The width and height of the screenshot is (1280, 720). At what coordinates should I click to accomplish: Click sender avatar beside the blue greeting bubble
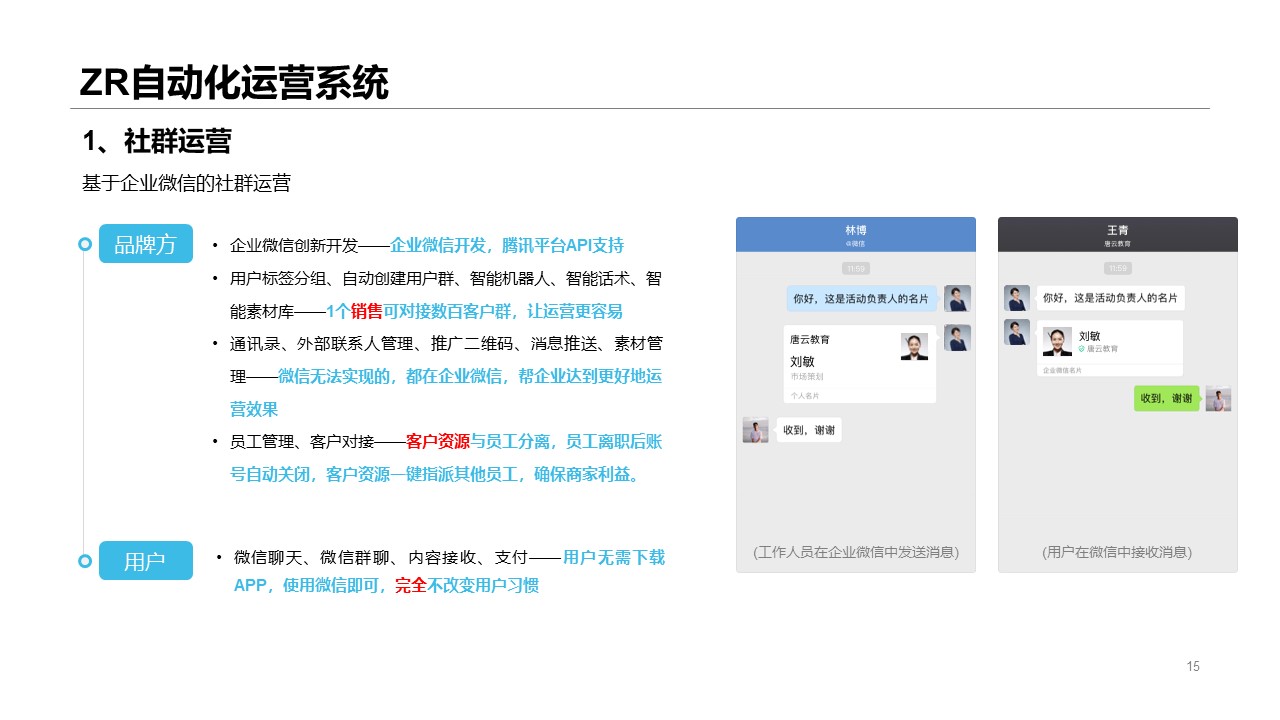click(x=957, y=298)
